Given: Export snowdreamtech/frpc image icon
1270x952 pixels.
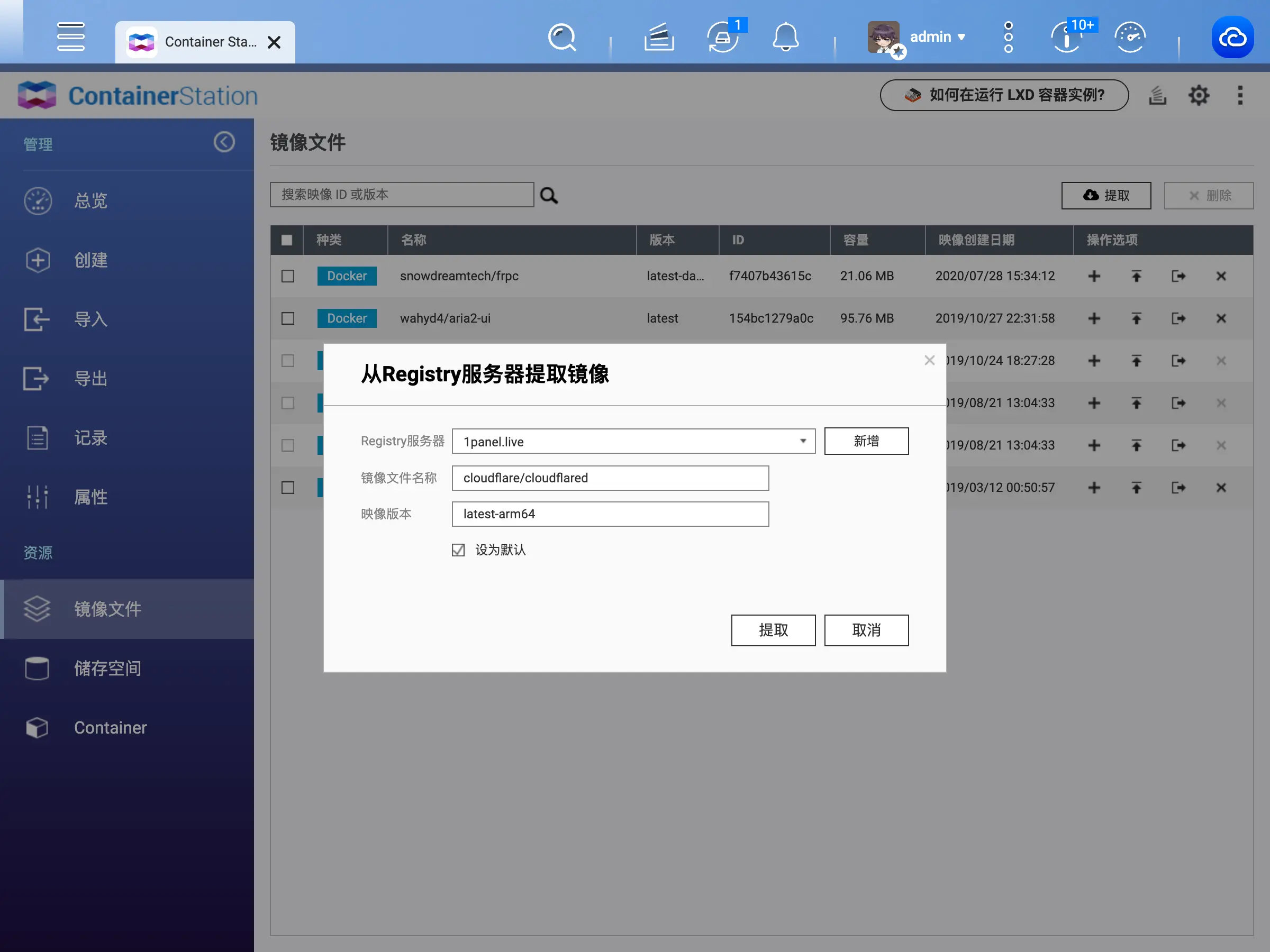Looking at the screenshot, I should coord(1178,276).
